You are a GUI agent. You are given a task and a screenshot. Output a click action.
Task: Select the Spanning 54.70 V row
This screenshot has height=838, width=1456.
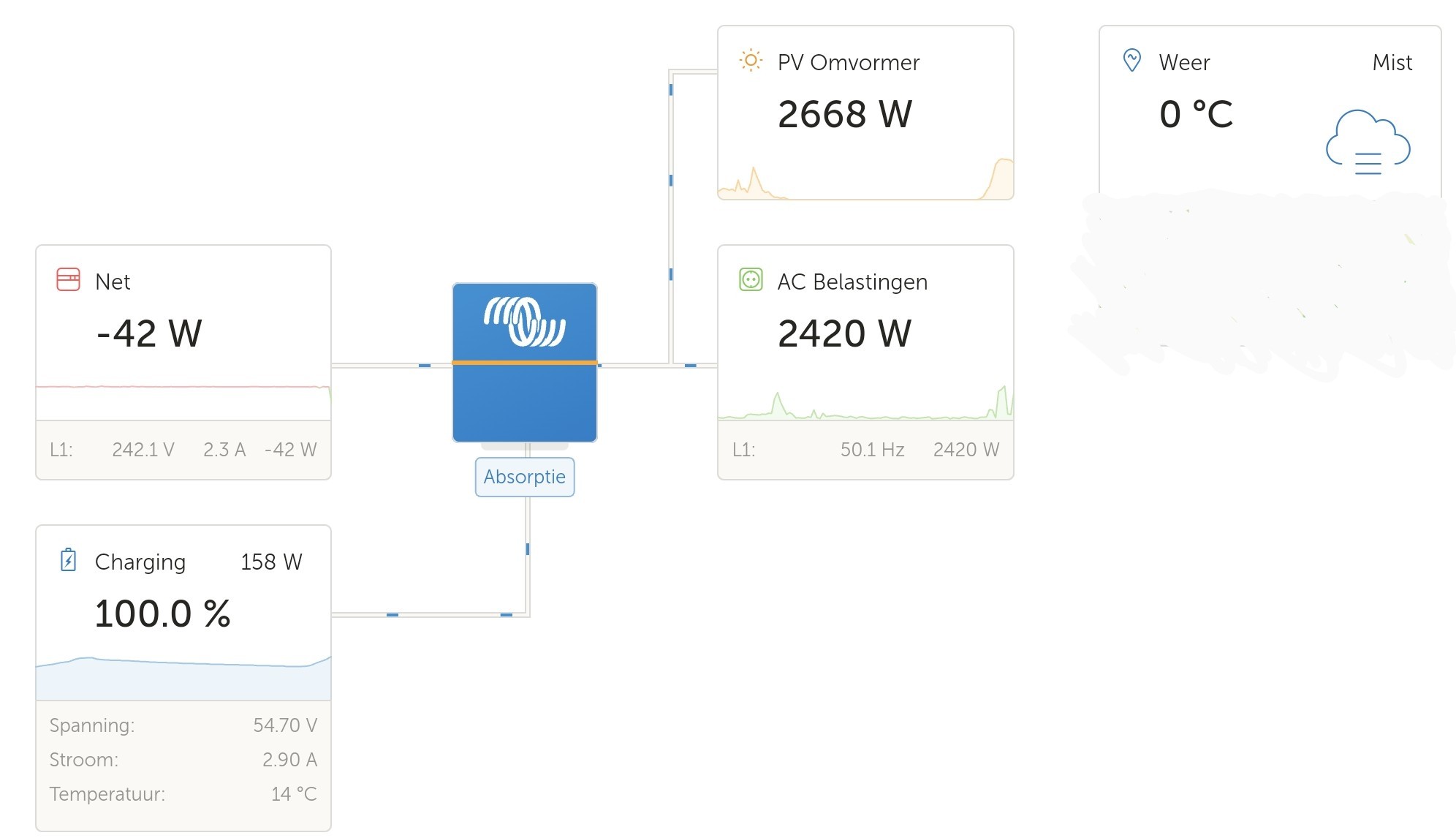coord(183,725)
